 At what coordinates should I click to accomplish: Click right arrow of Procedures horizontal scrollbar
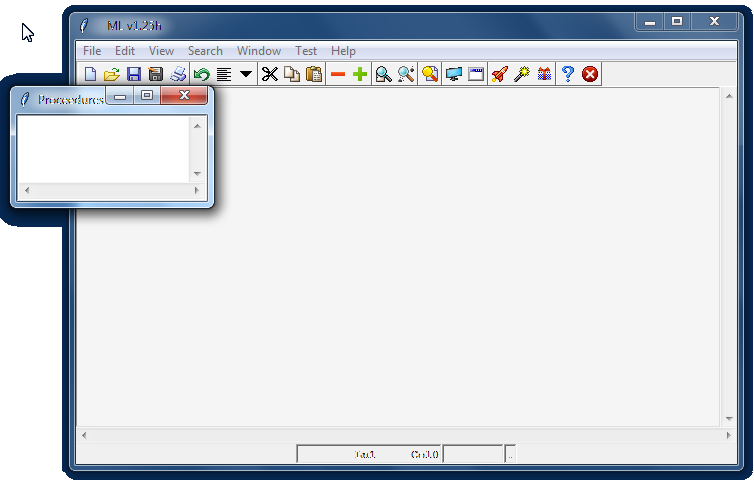(x=197, y=190)
